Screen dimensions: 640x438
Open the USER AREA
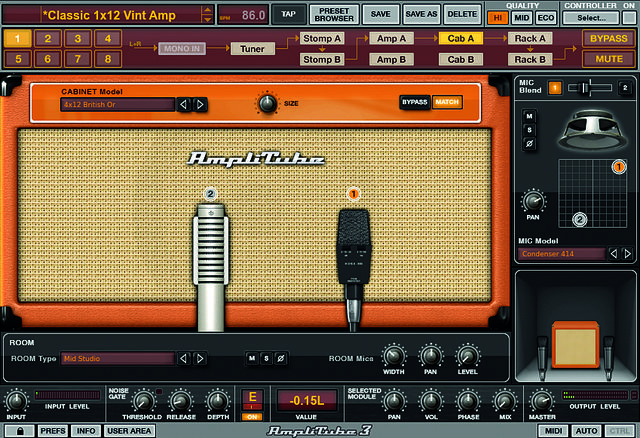129,431
